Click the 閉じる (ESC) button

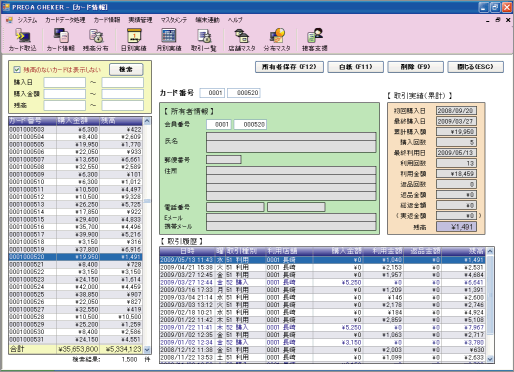coord(475,67)
